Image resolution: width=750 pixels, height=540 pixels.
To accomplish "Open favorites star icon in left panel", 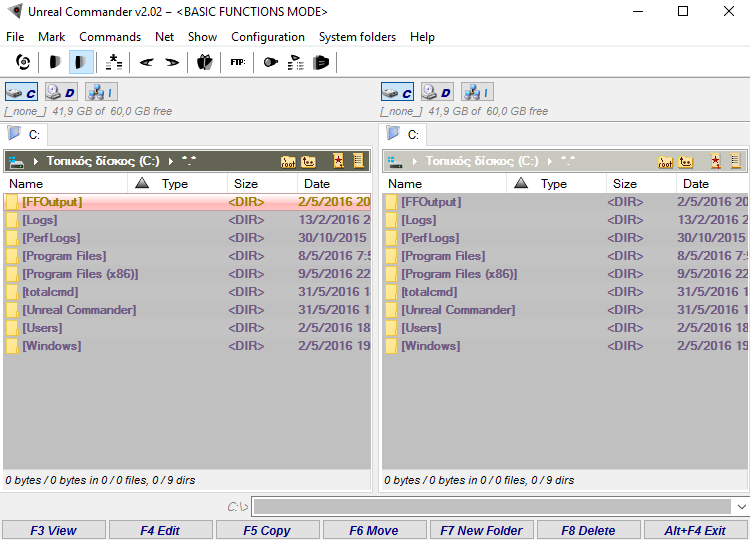I will click(338, 161).
